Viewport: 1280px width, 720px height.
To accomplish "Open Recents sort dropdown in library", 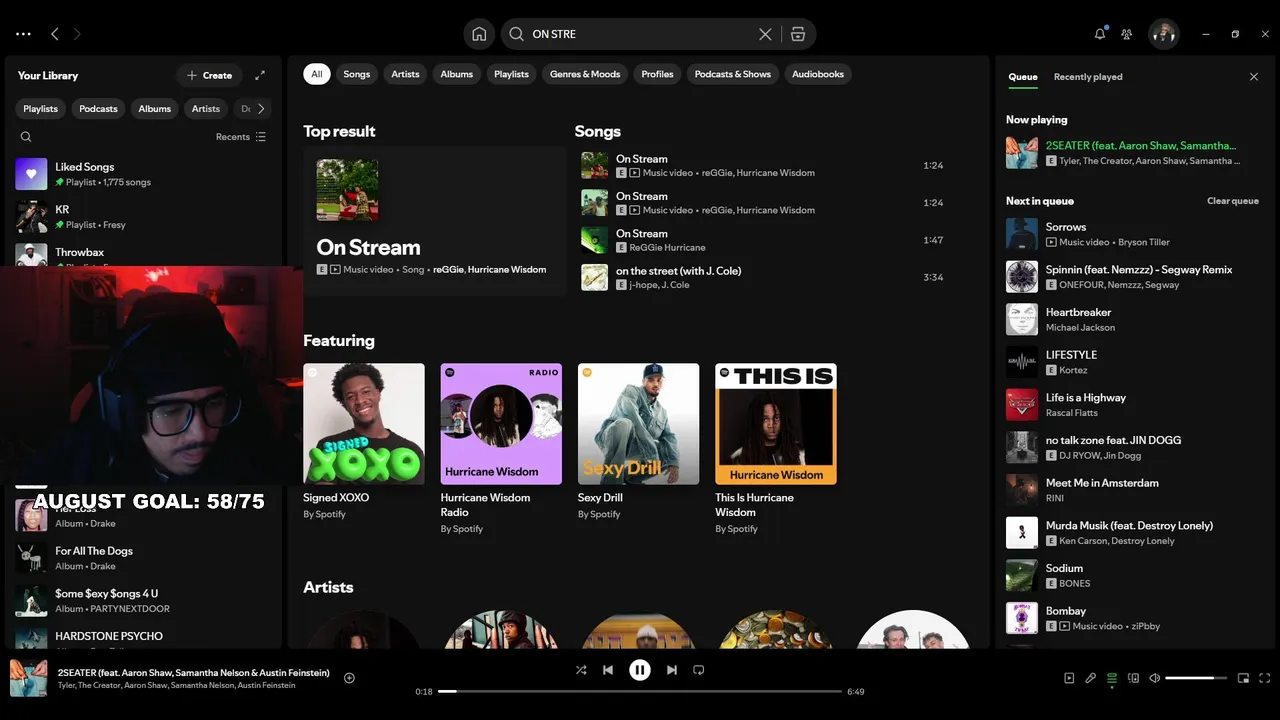I will 241,137.
